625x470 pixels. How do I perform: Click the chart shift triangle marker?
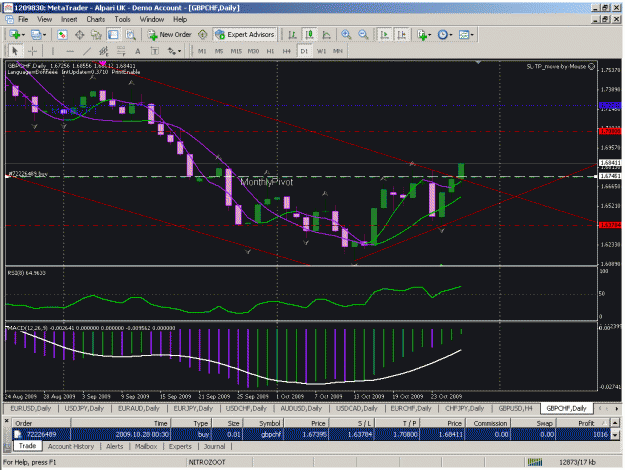click(478, 63)
